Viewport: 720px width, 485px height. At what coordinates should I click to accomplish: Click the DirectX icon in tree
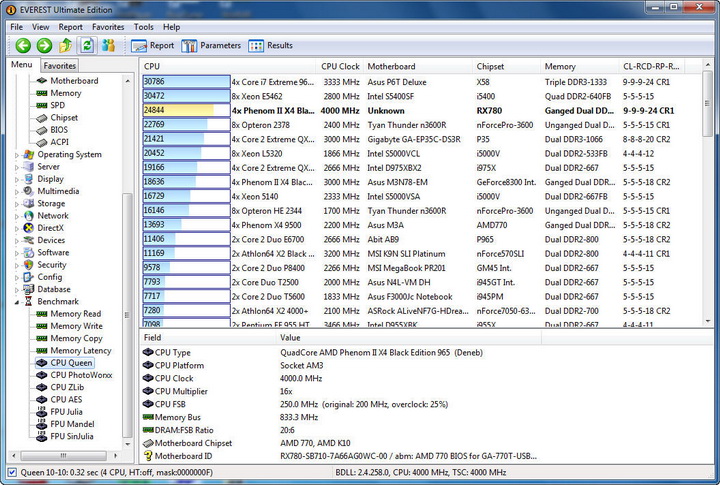28,228
